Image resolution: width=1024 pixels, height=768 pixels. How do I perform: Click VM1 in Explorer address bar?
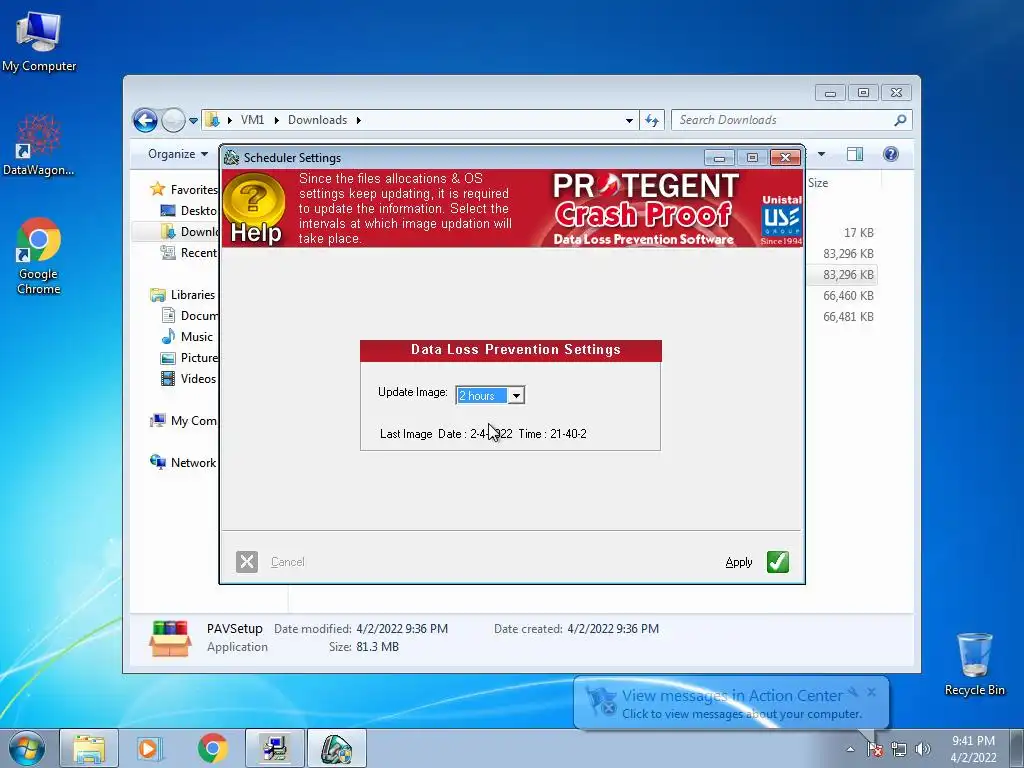252,120
